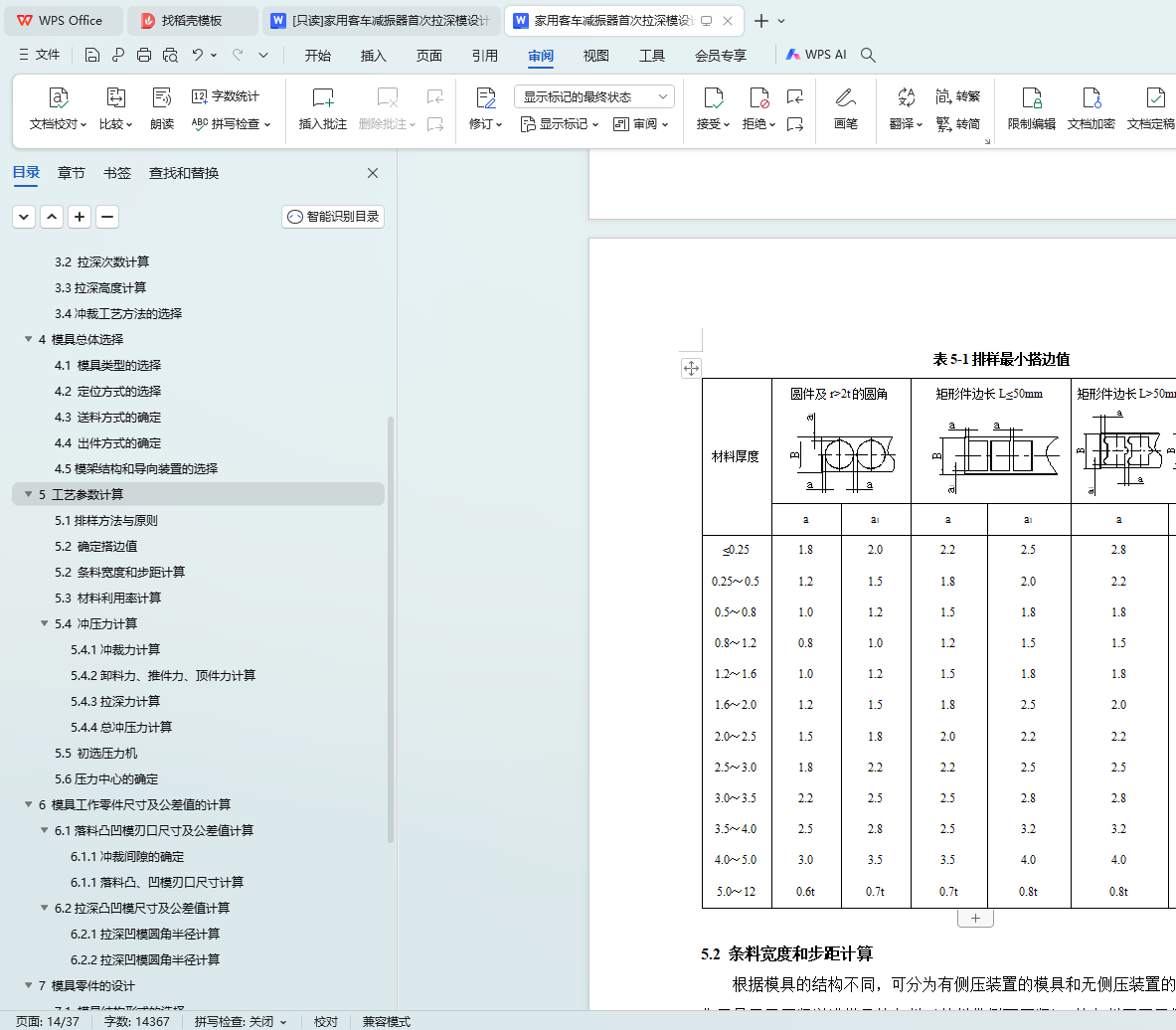Open print preview icon
Viewport: 1176px width, 1030px height.
click(x=170, y=55)
